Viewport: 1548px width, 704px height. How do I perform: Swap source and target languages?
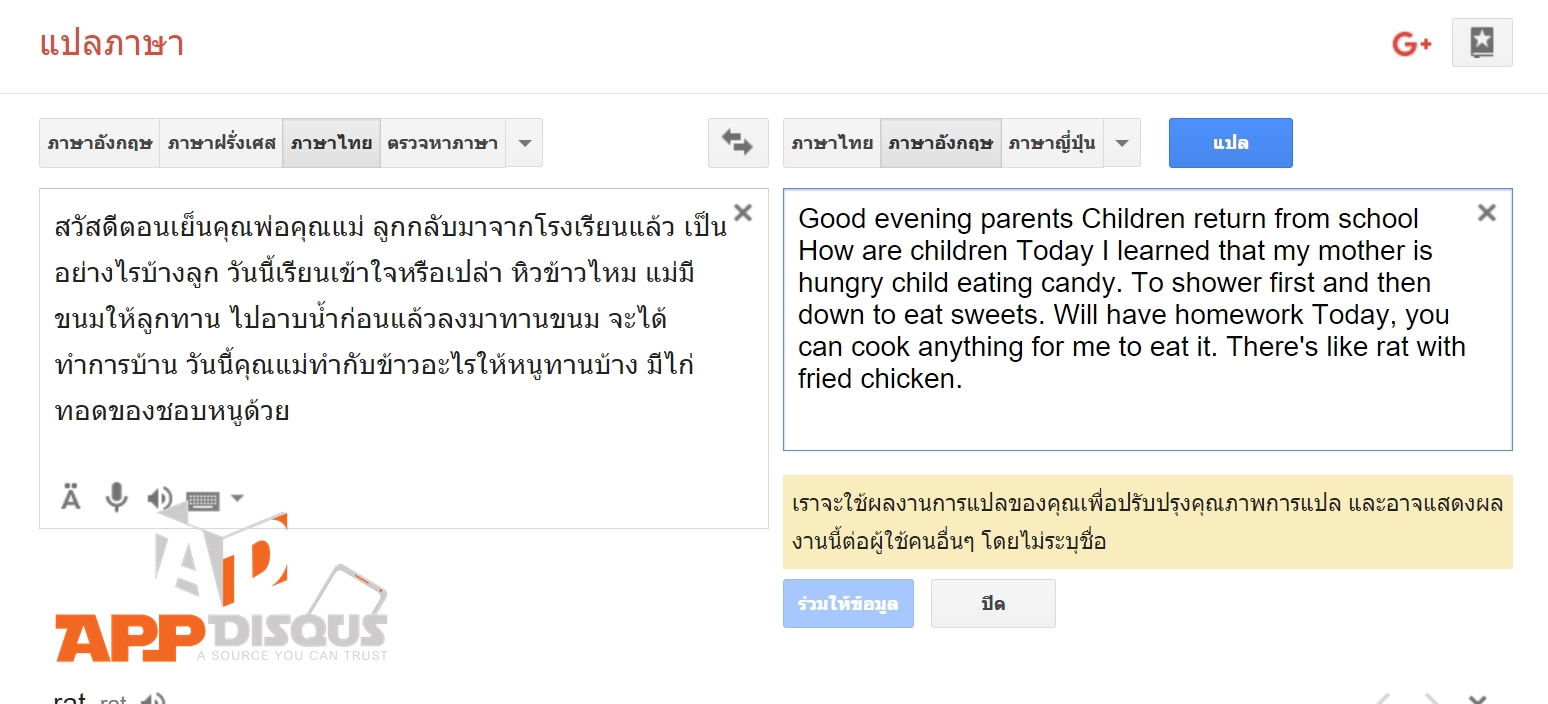[738, 142]
